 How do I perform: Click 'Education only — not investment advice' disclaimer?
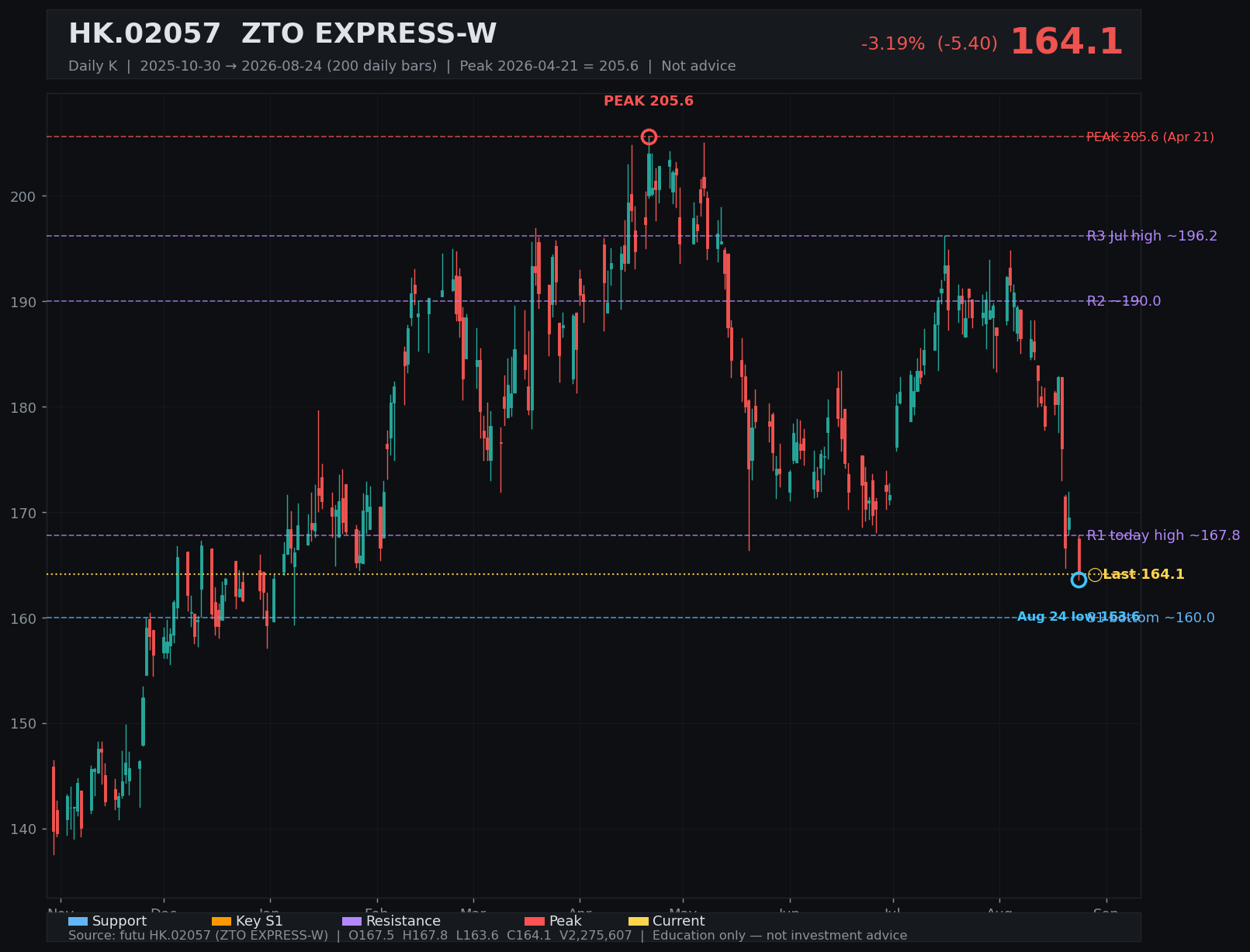pyautogui.click(x=780, y=936)
